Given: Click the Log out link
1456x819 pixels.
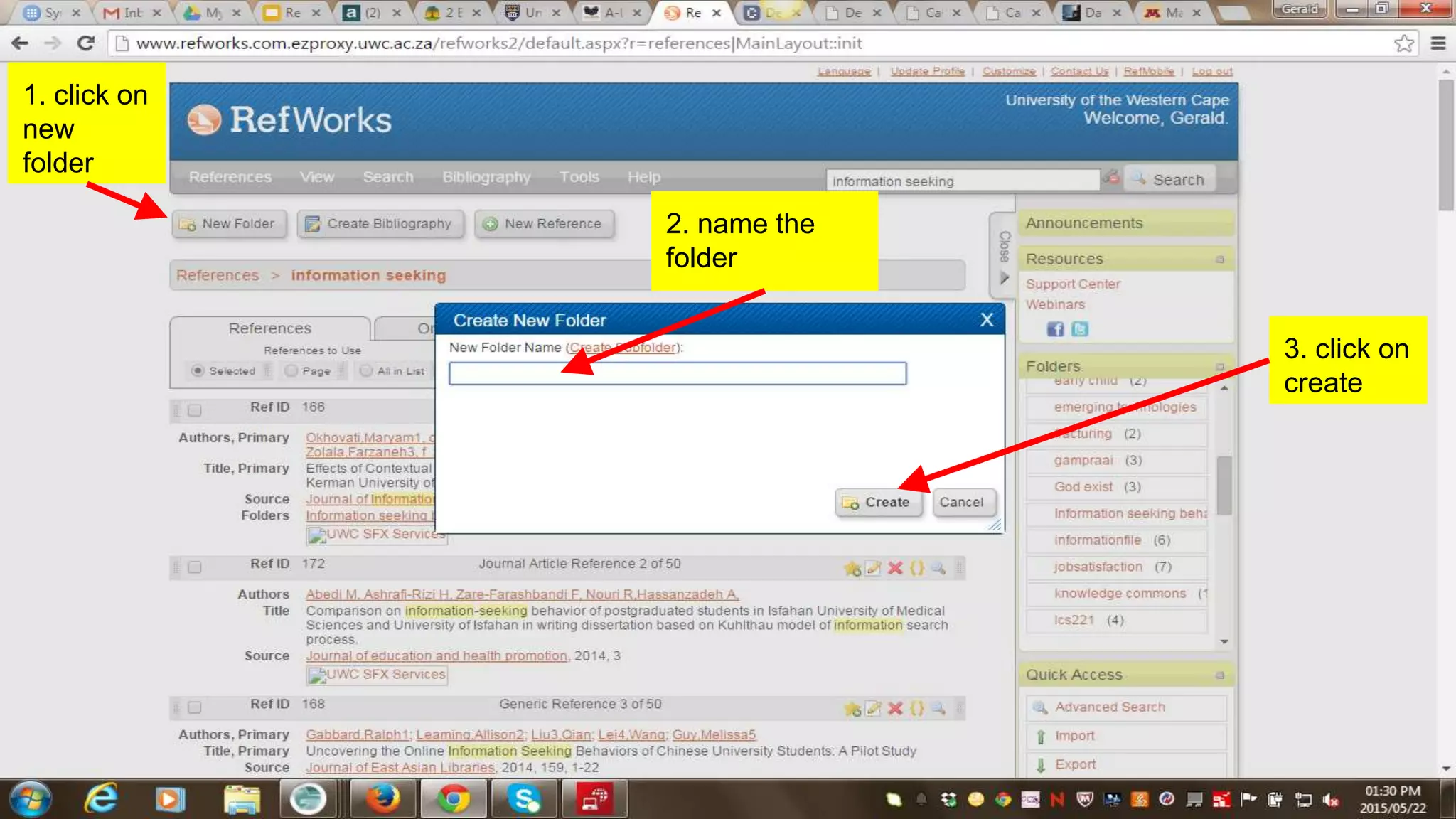Looking at the screenshot, I should coord(1212,71).
